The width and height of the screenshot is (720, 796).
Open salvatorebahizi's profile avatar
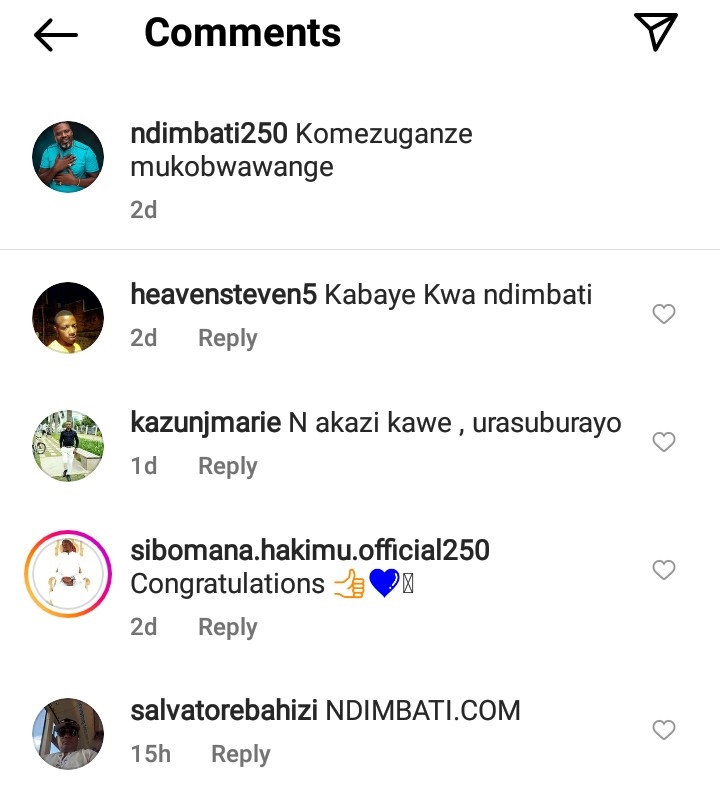[68, 734]
